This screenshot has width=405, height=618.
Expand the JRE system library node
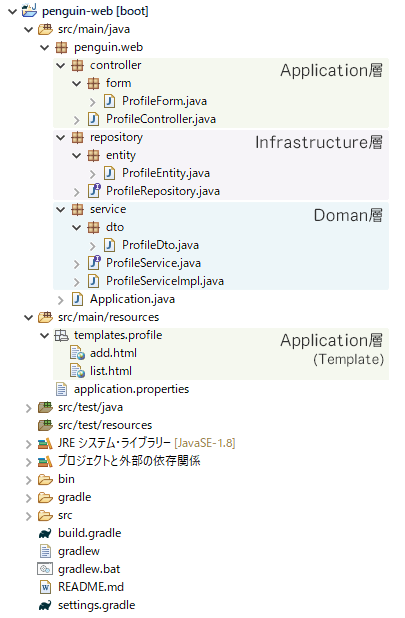(28, 444)
